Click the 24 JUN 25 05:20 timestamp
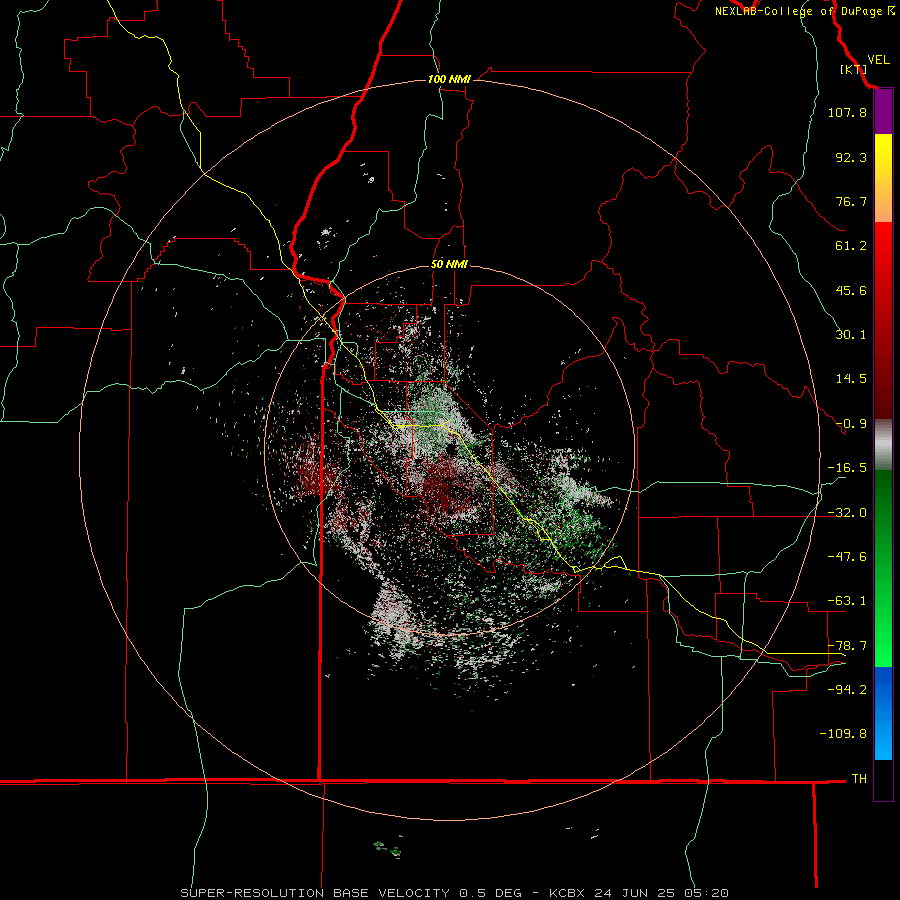 662,893
